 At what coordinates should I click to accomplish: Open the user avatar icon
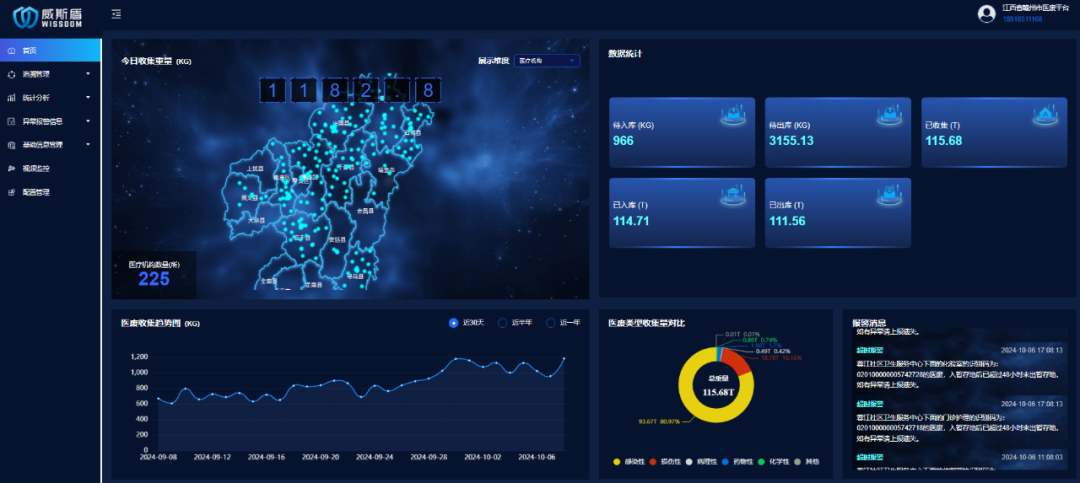click(x=986, y=14)
